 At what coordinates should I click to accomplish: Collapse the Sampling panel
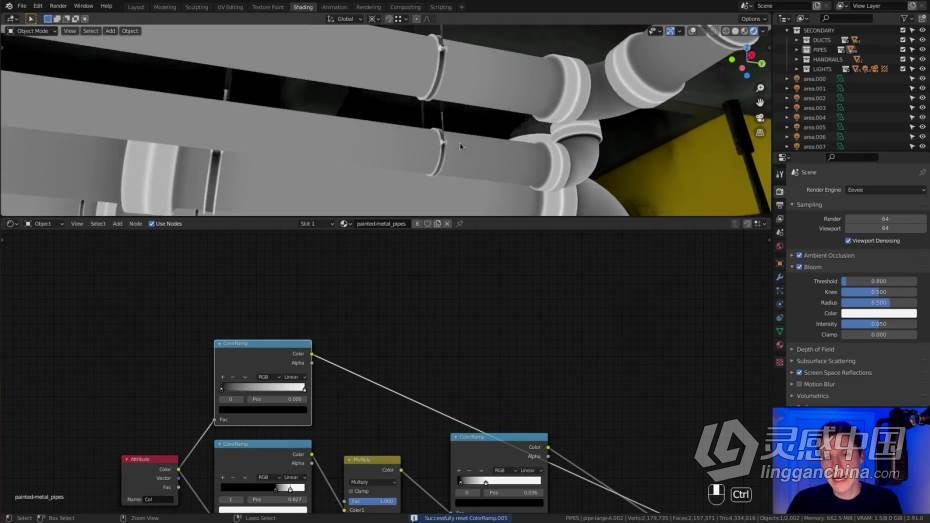pyautogui.click(x=809, y=205)
